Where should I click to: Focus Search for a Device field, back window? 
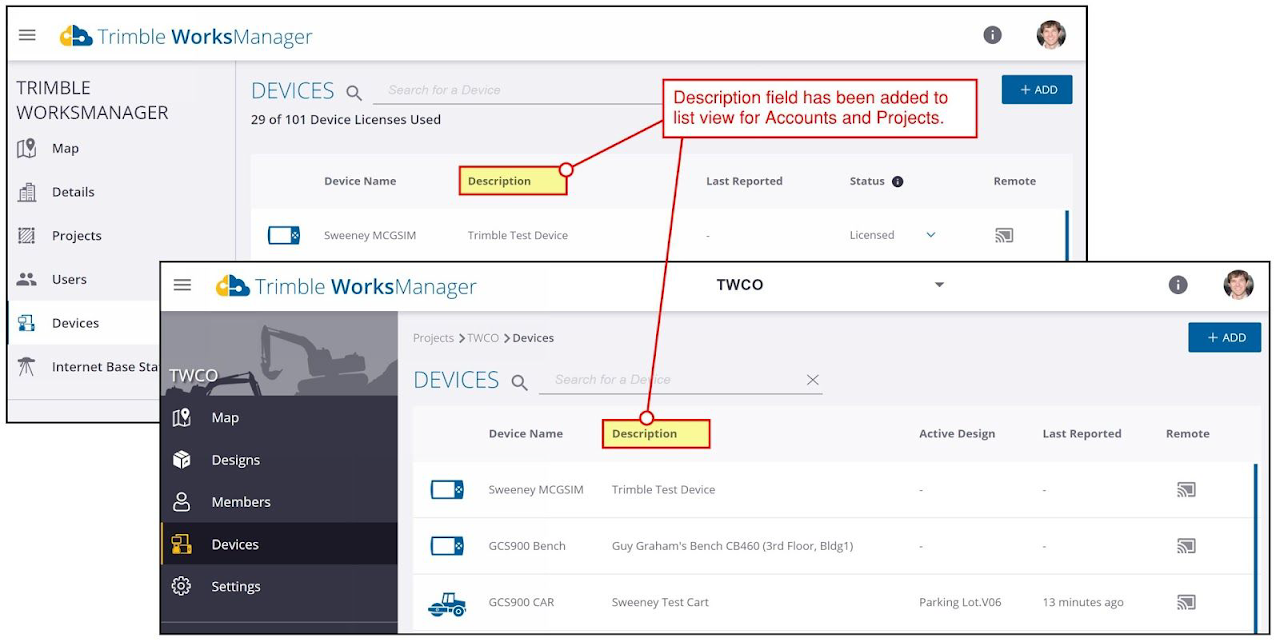click(518, 90)
